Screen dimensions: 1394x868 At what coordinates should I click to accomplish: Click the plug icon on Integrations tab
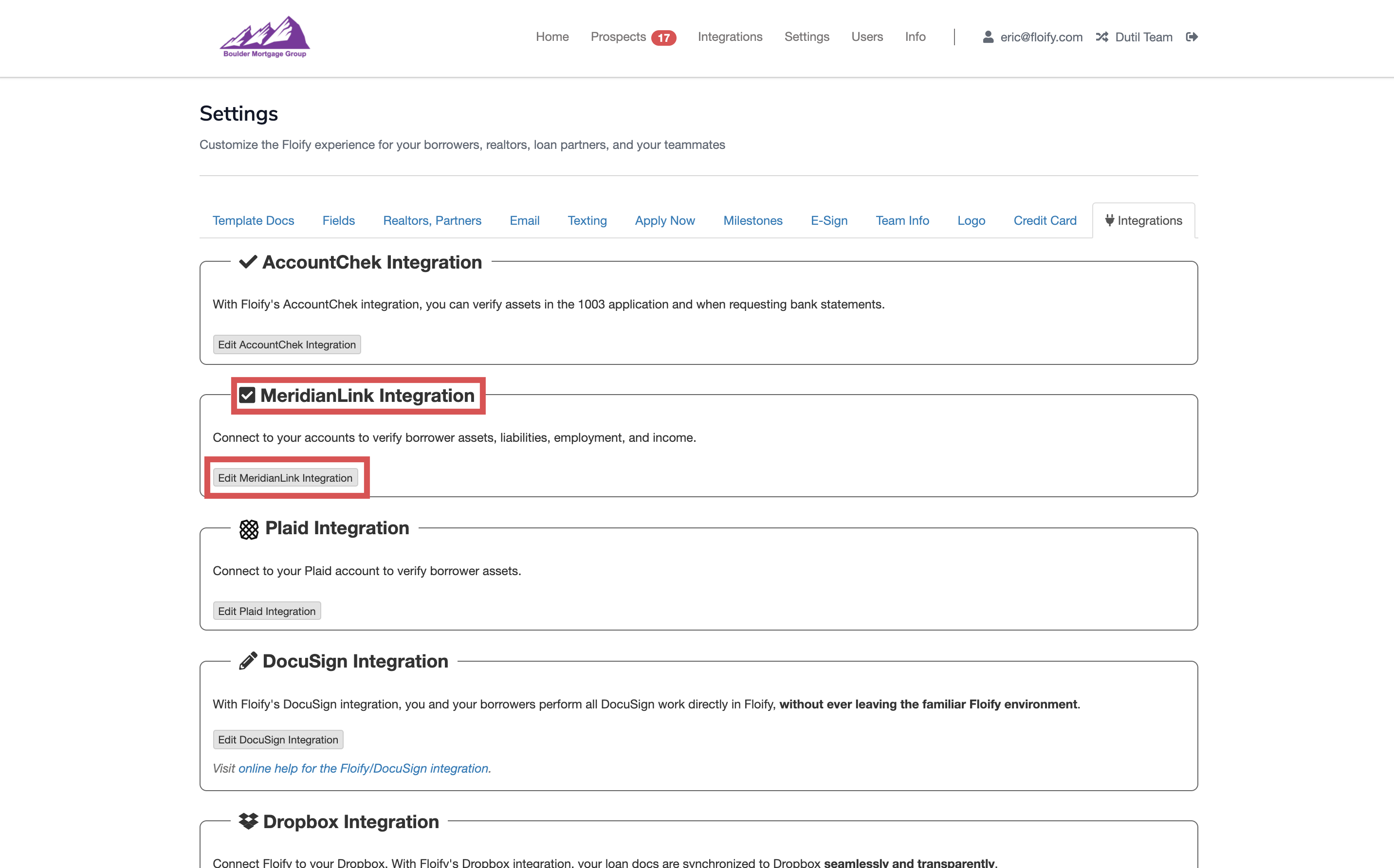(x=1109, y=220)
